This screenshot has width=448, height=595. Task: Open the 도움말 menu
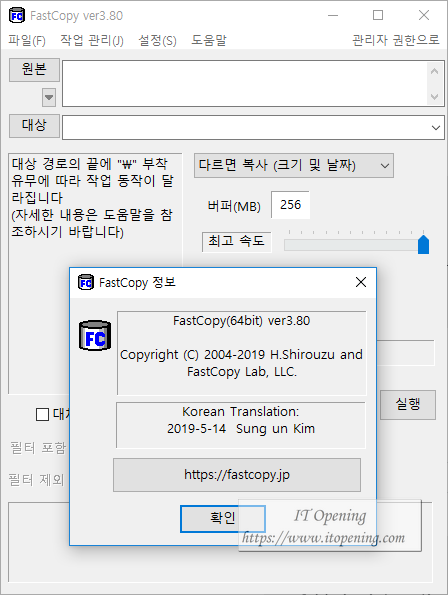pos(209,40)
